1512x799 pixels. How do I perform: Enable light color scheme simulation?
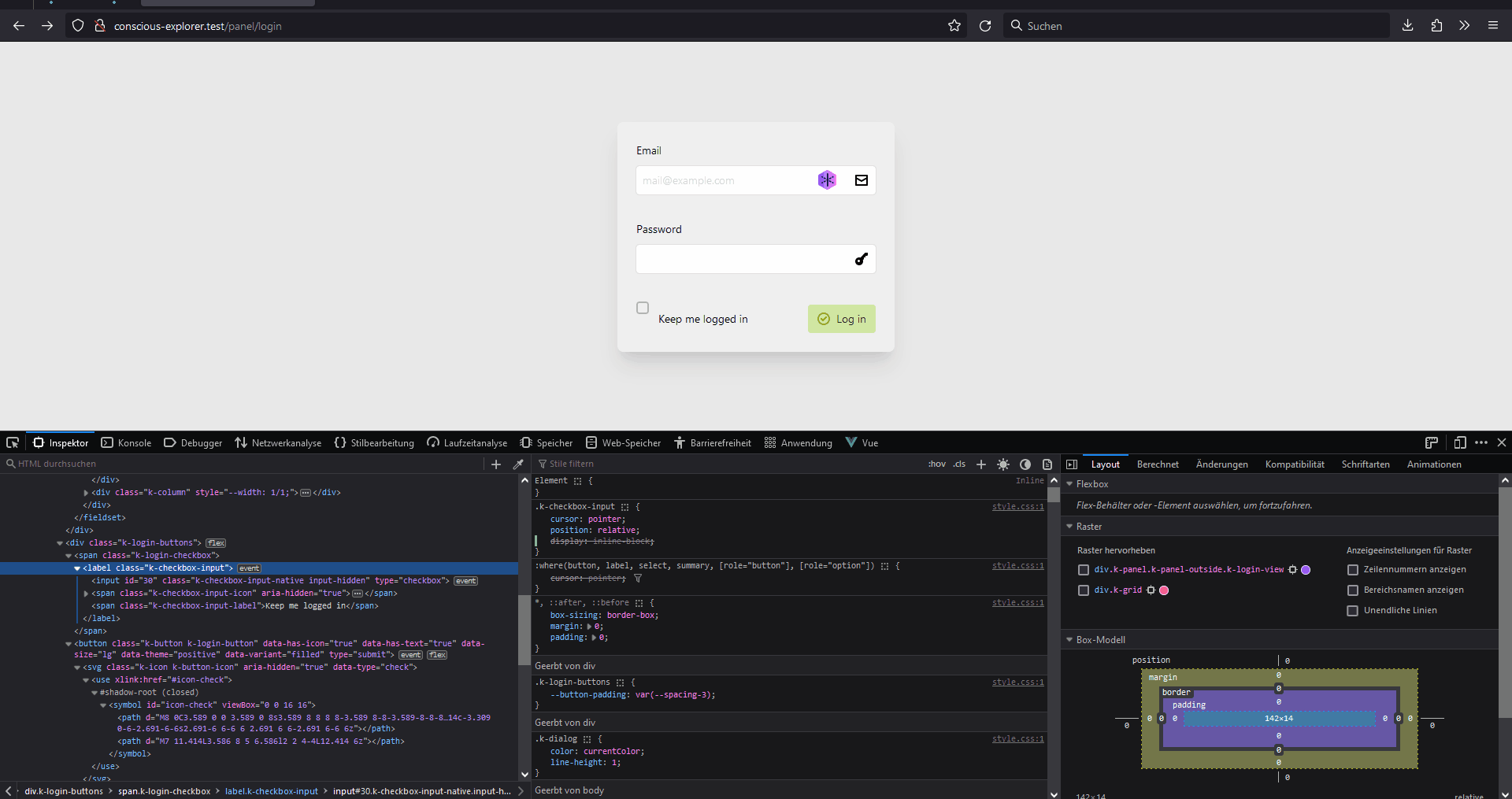1002,464
